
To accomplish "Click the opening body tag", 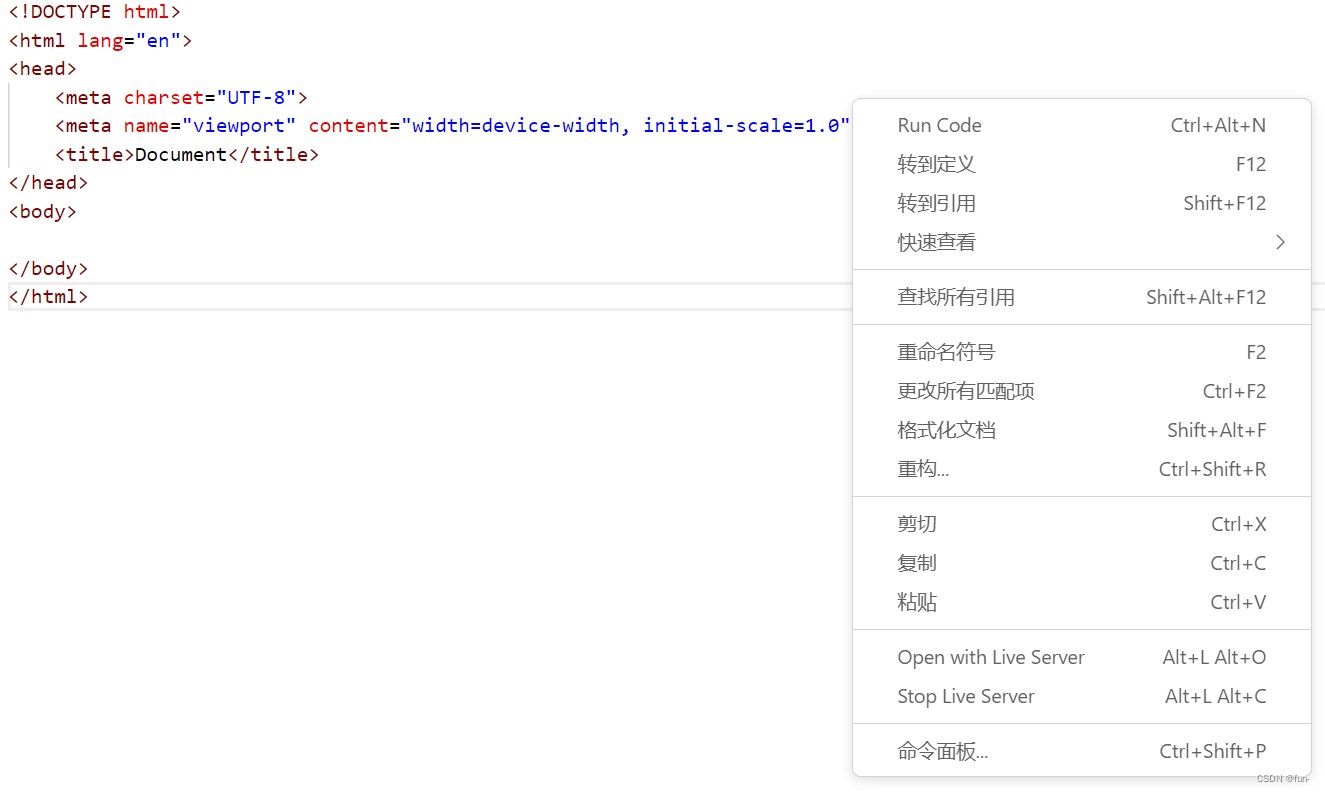I will coord(43,211).
